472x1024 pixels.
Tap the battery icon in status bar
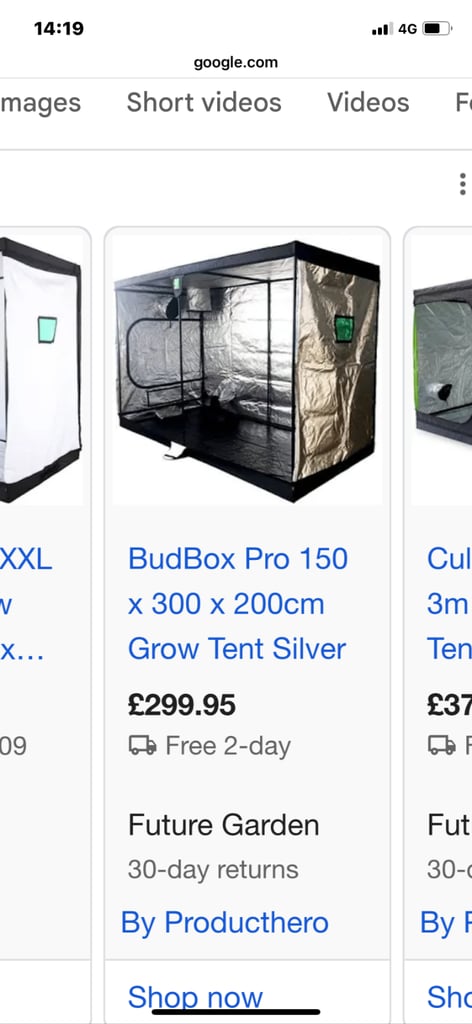pyautogui.click(x=437, y=29)
